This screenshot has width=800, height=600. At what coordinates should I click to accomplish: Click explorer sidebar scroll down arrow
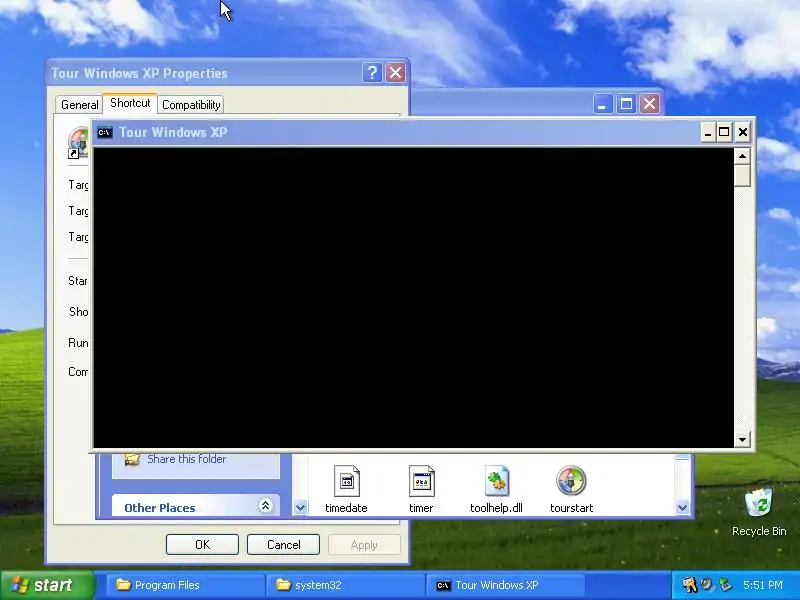[301, 508]
